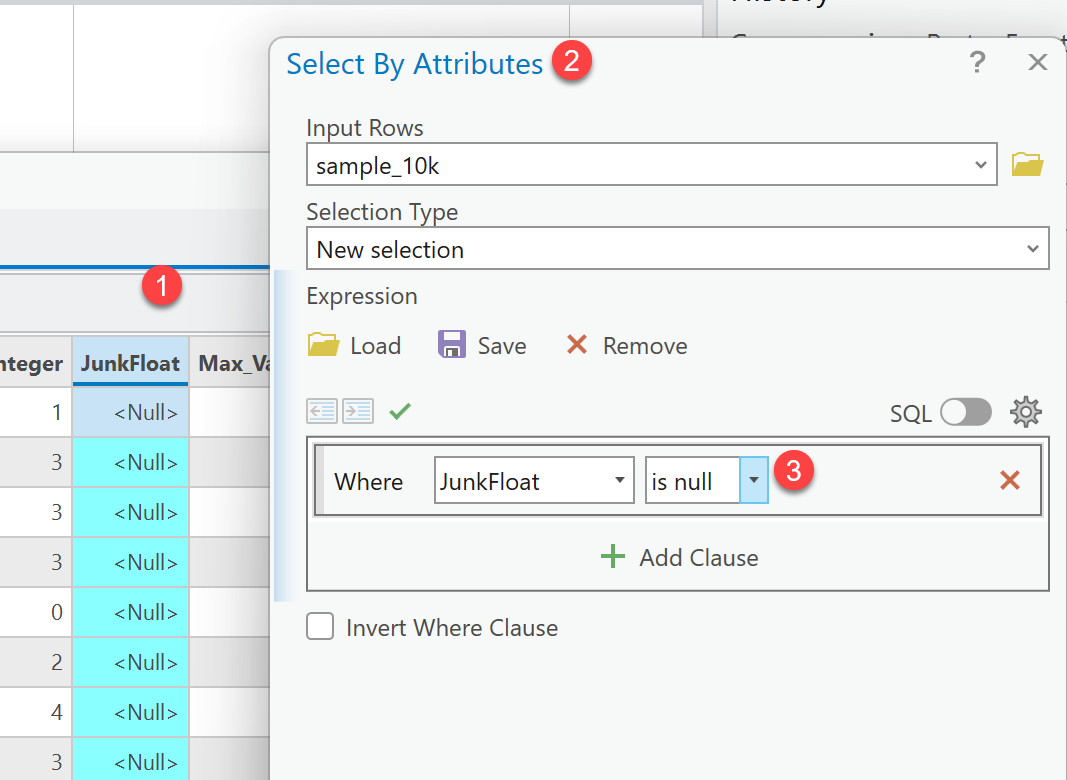Open the help question mark icon
Image resolution: width=1067 pixels, height=780 pixels.
click(x=978, y=63)
